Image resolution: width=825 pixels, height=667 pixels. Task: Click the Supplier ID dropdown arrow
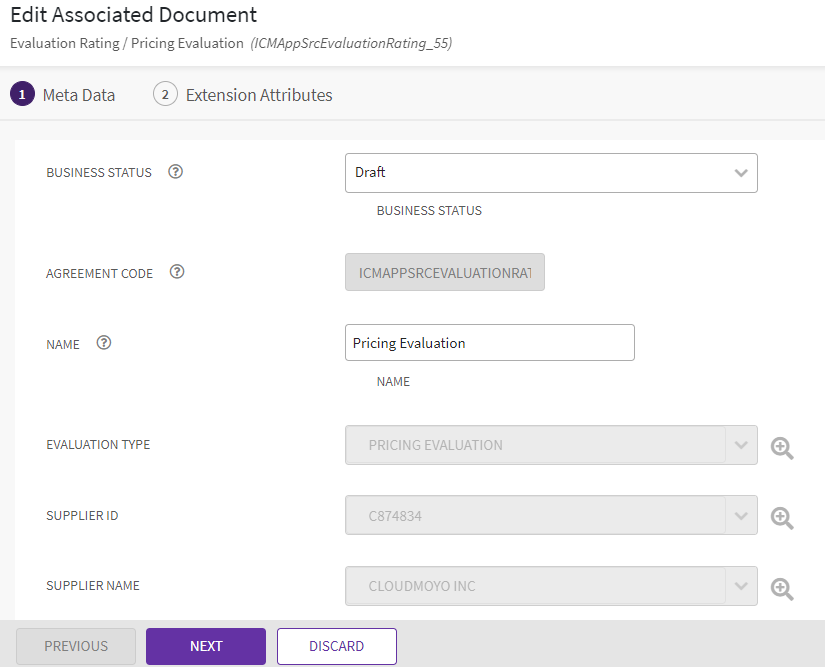[741, 516]
